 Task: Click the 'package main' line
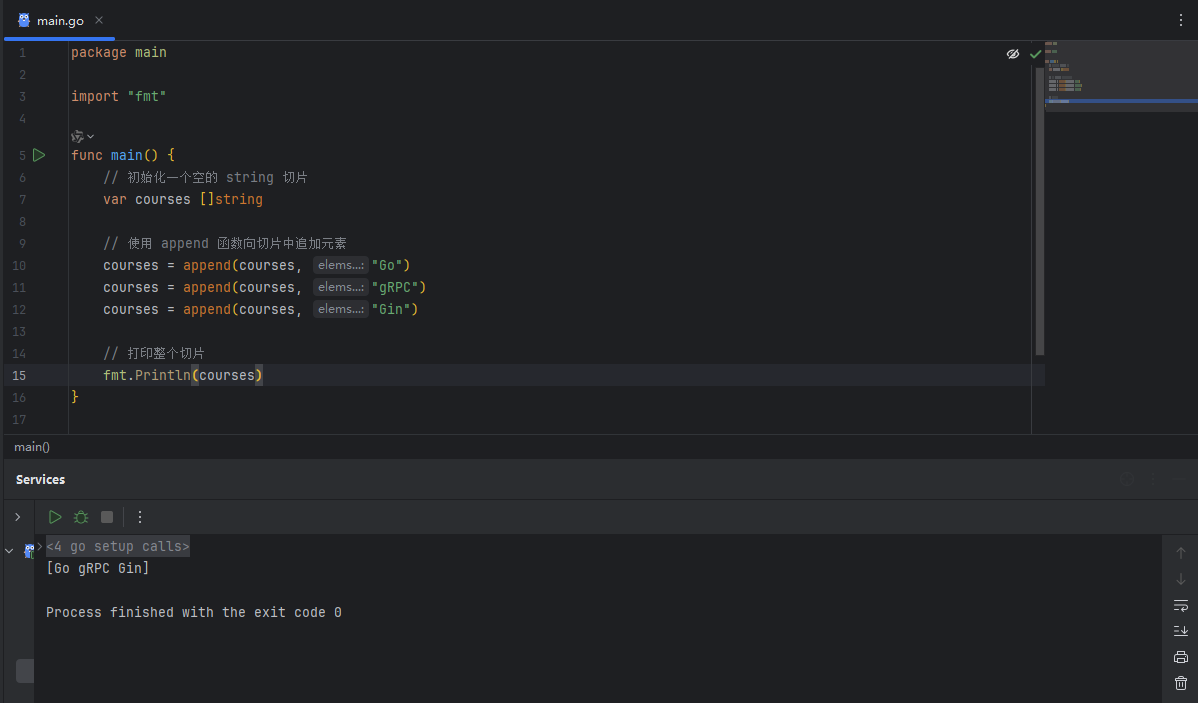point(118,53)
